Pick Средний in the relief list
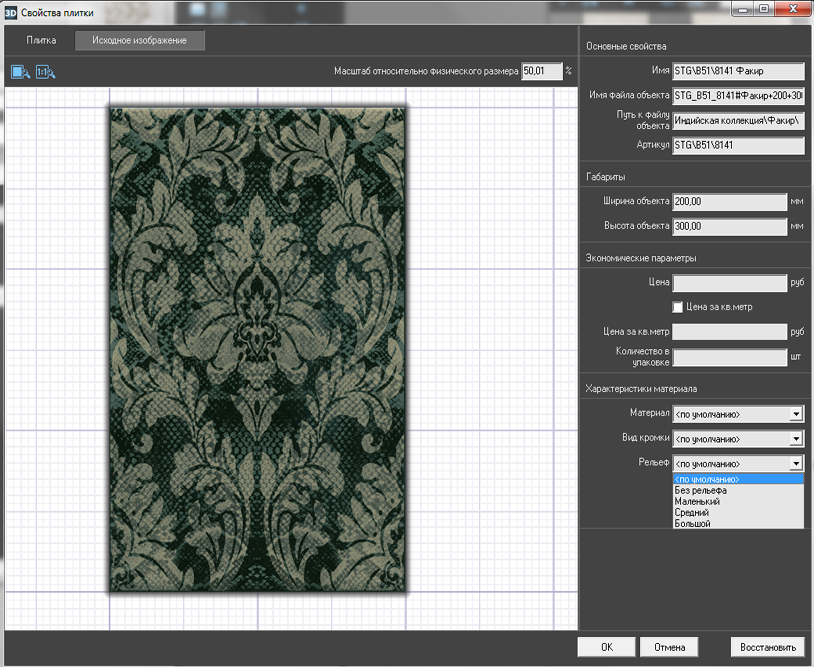The height and width of the screenshot is (667, 814). pyautogui.click(x=692, y=512)
